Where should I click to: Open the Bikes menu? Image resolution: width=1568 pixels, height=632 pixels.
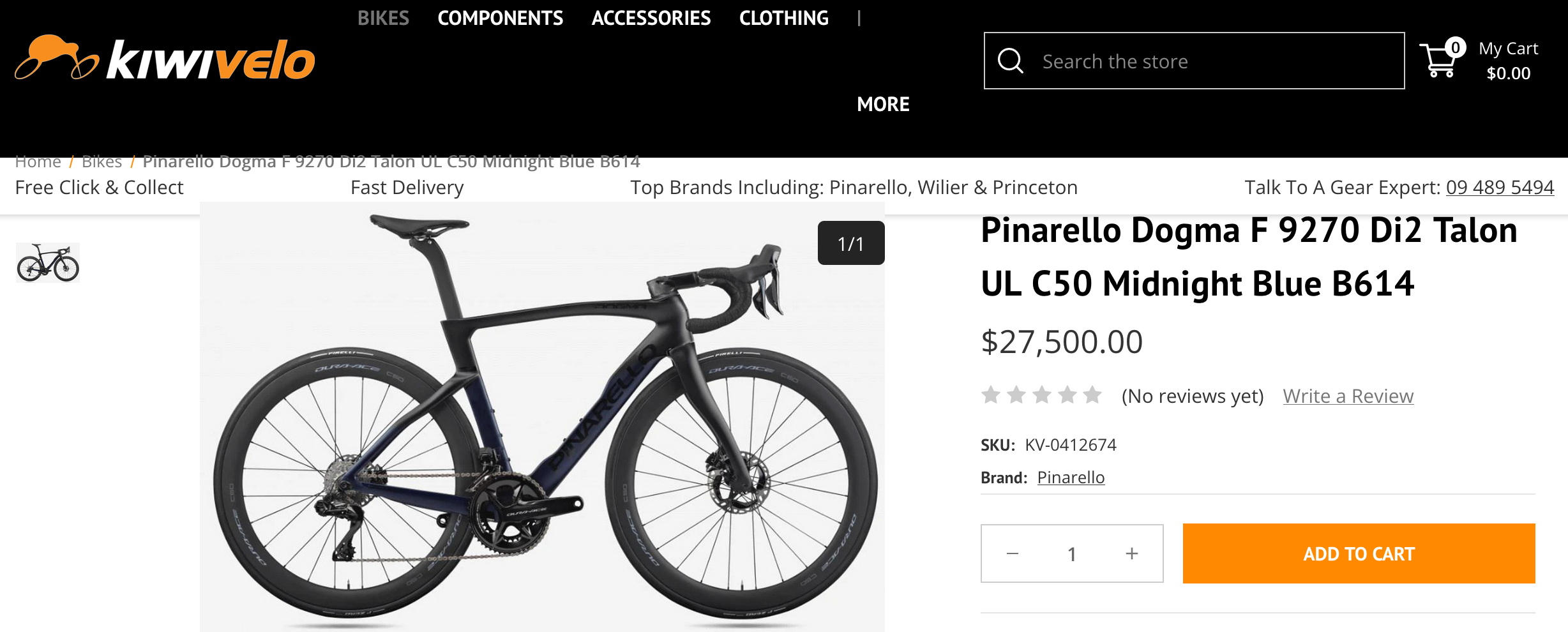coord(383,18)
